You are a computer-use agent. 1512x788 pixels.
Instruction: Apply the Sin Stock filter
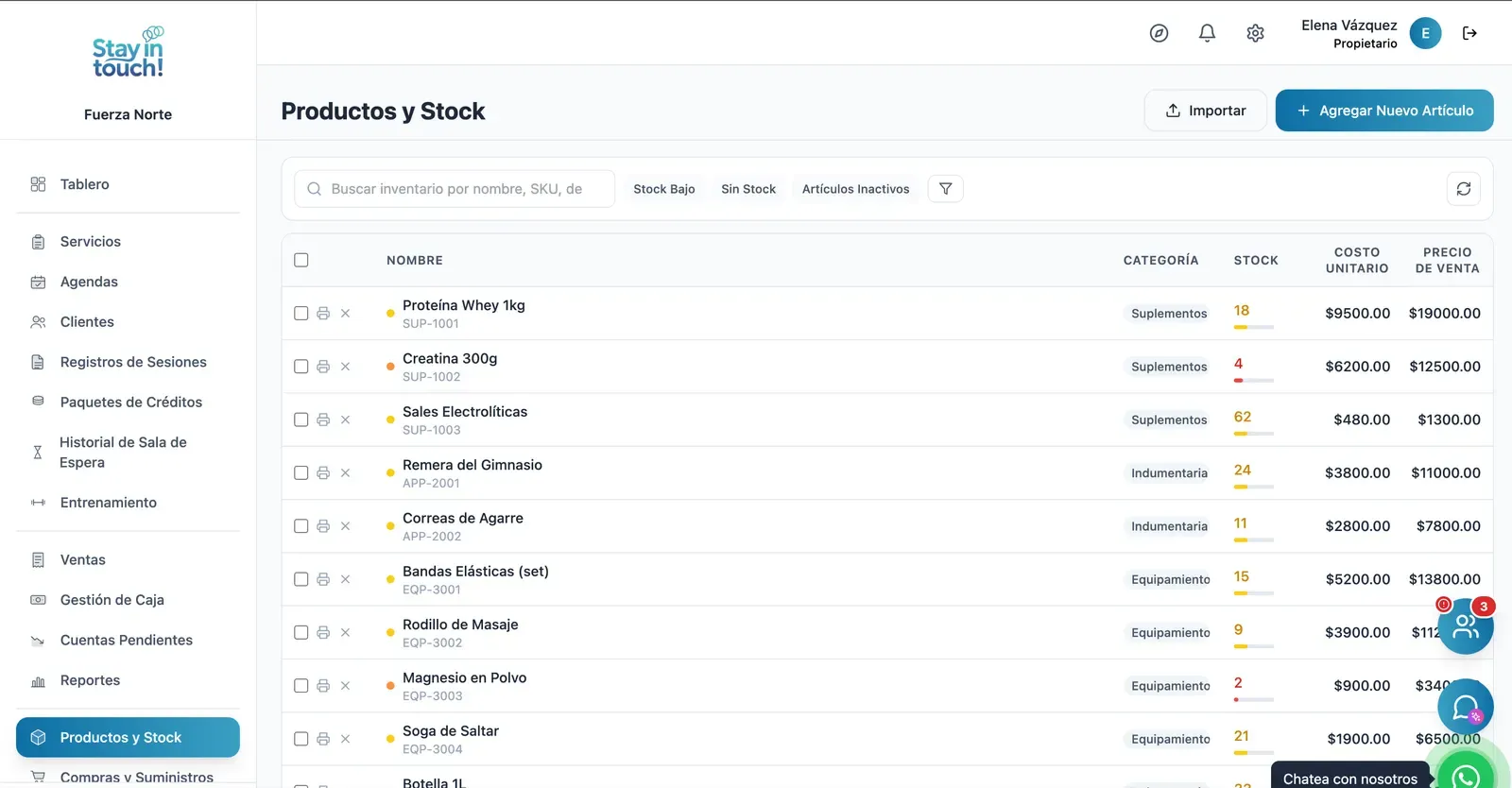pyautogui.click(x=748, y=189)
